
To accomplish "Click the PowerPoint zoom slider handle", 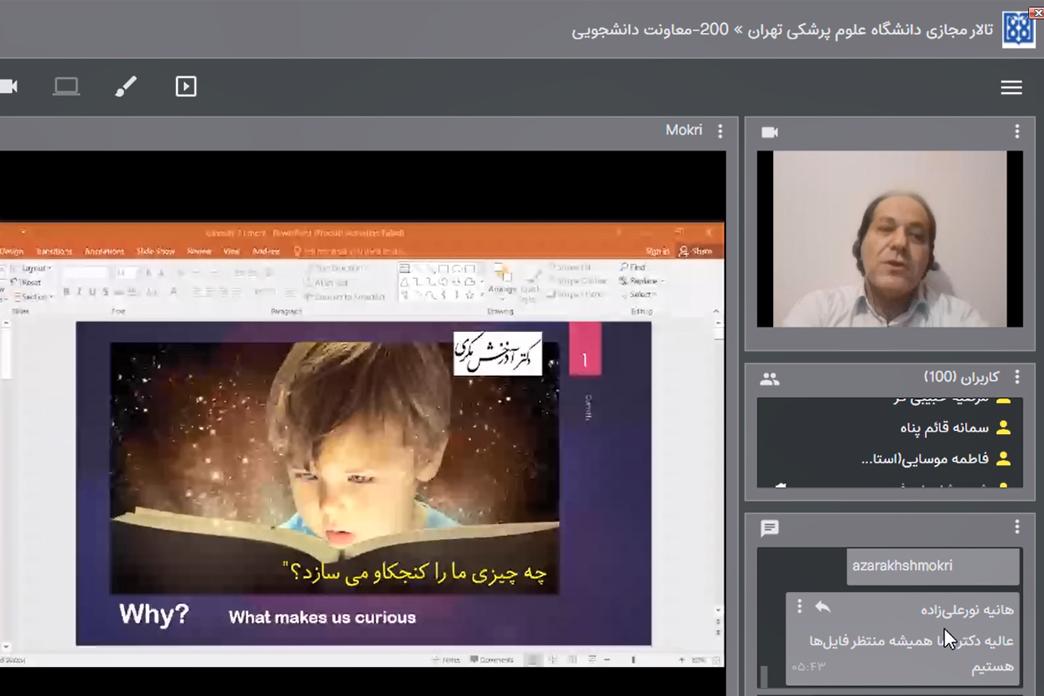I will (633, 660).
